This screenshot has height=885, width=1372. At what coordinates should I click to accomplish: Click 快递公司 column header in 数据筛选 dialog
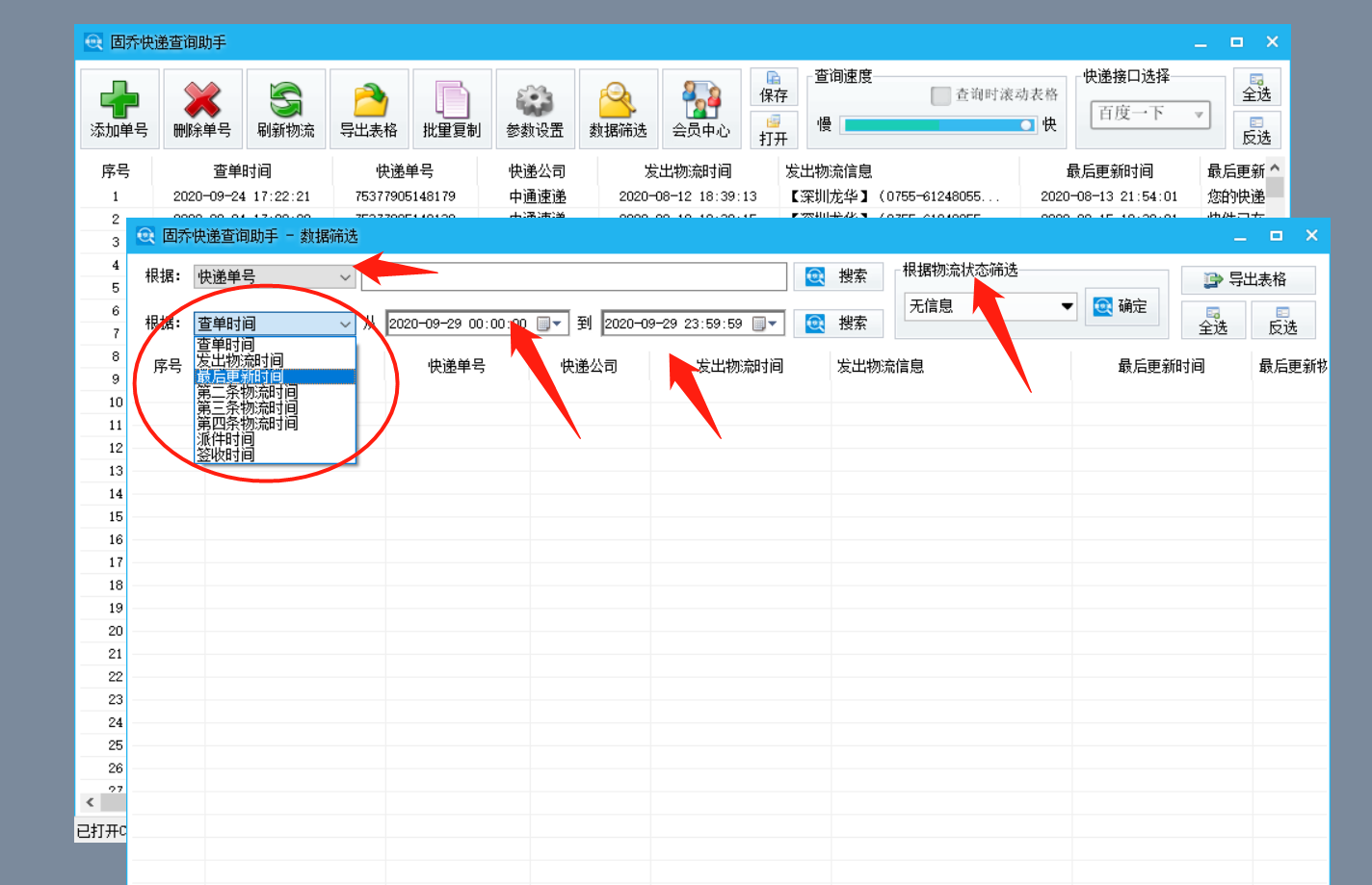pyautogui.click(x=589, y=366)
